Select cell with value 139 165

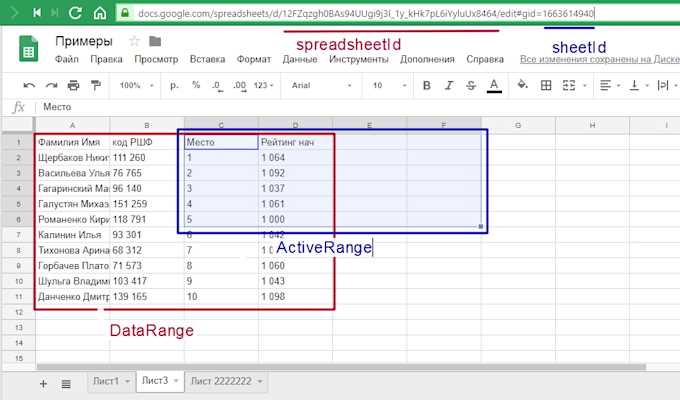(147, 296)
